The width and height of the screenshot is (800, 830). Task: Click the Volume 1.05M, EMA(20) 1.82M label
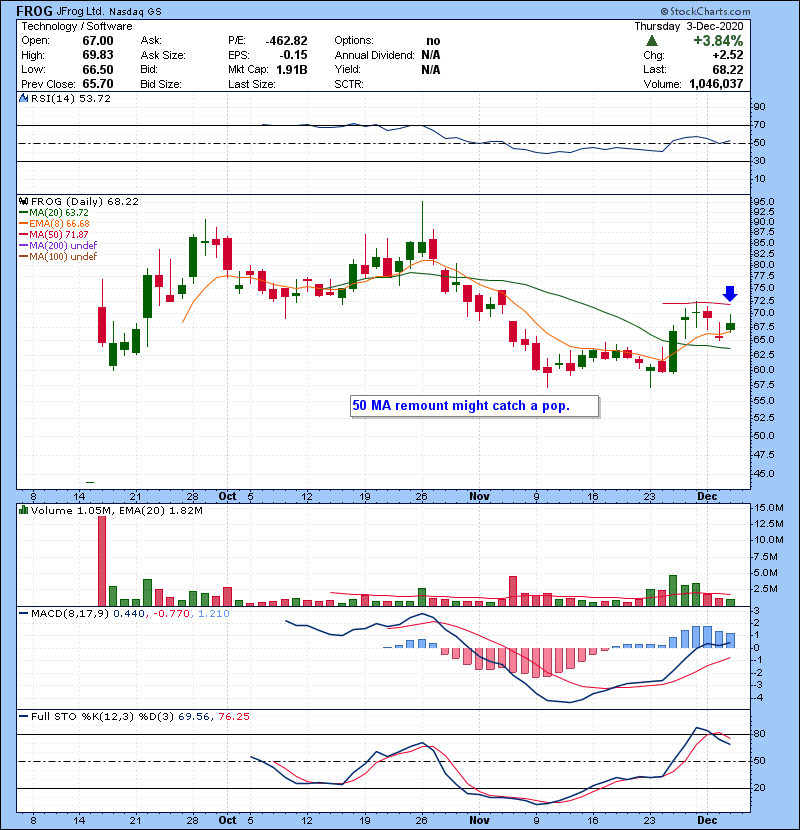[116, 511]
